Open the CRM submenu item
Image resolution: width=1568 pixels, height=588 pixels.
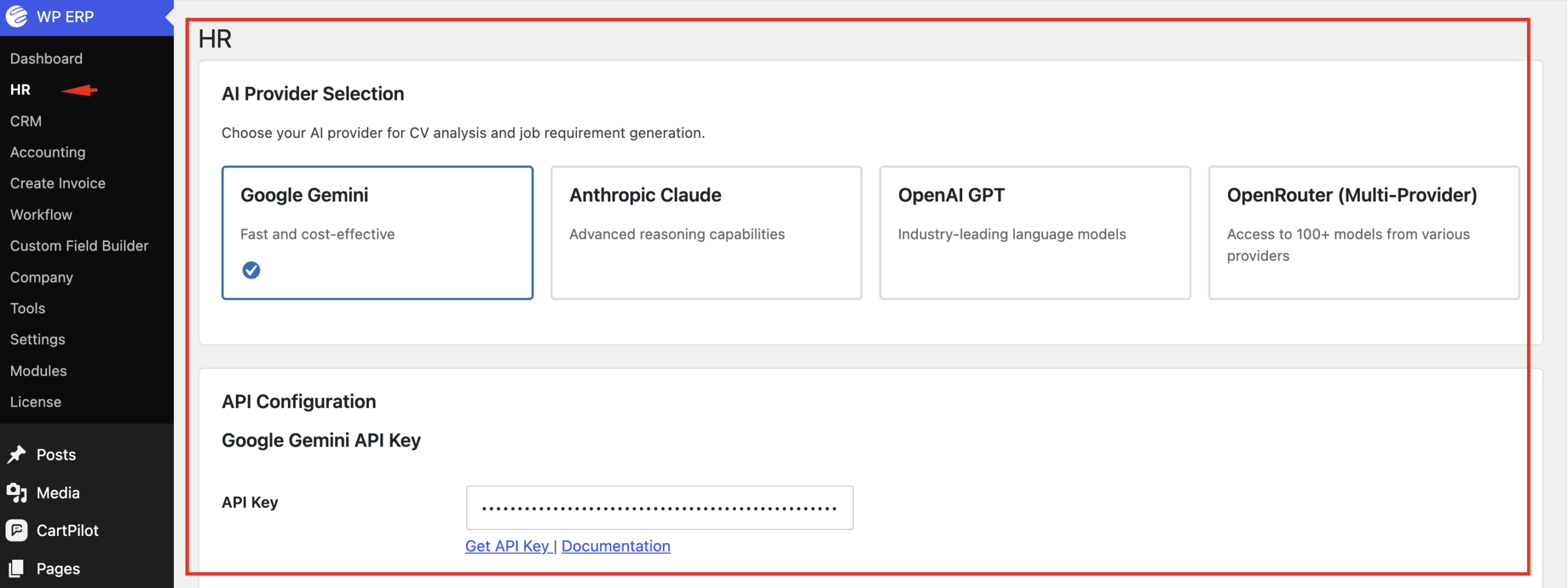[26, 121]
